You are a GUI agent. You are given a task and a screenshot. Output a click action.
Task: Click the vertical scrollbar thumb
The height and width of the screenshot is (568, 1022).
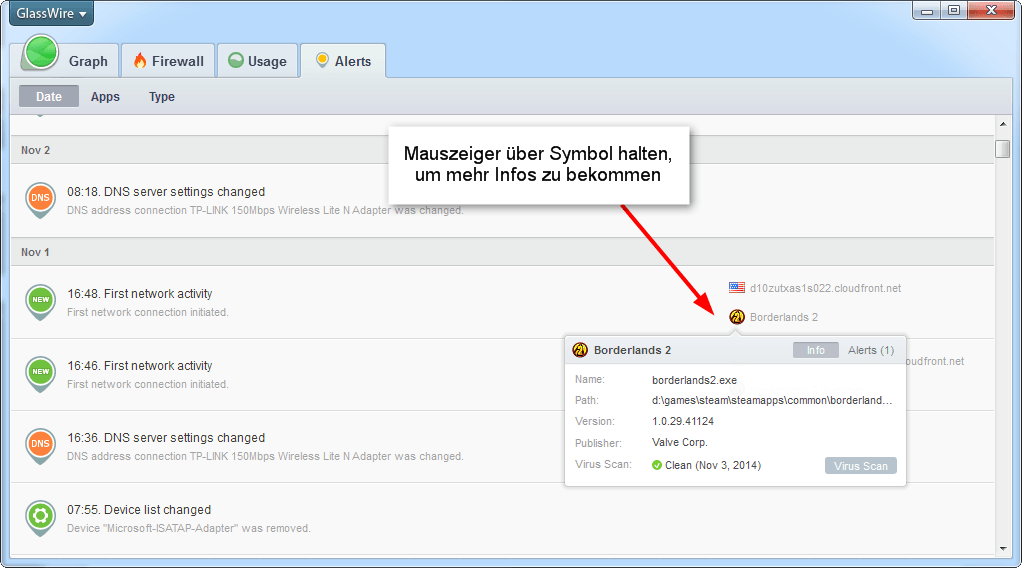(1002, 149)
